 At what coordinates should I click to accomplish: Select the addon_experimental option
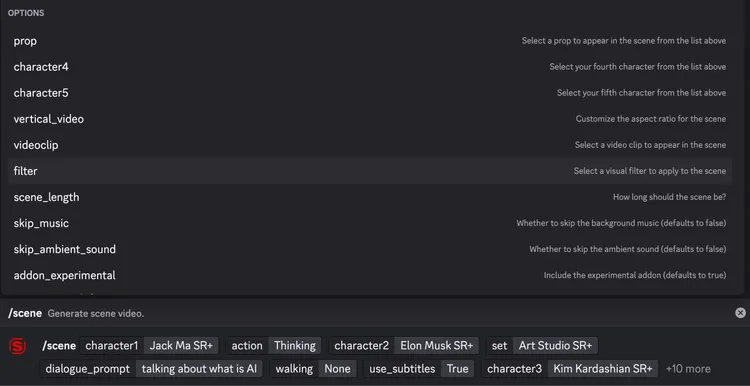tap(370, 276)
